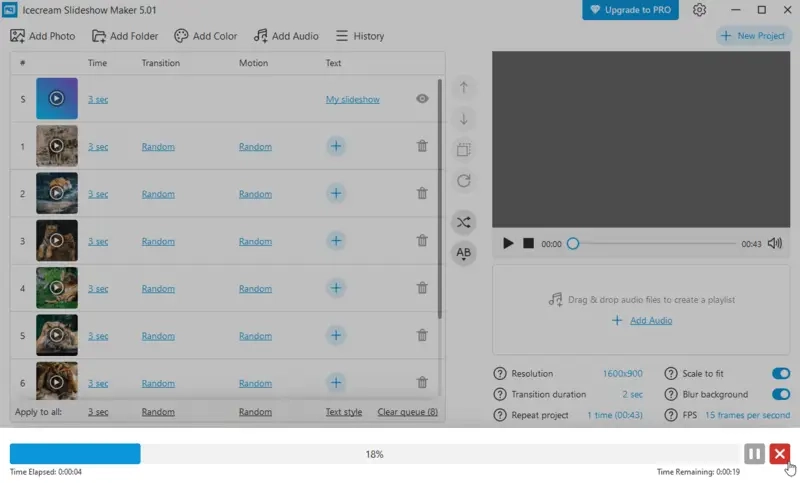The image size is (800, 483).
Task: Open the settings gear icon
Action: coord(699,10)
